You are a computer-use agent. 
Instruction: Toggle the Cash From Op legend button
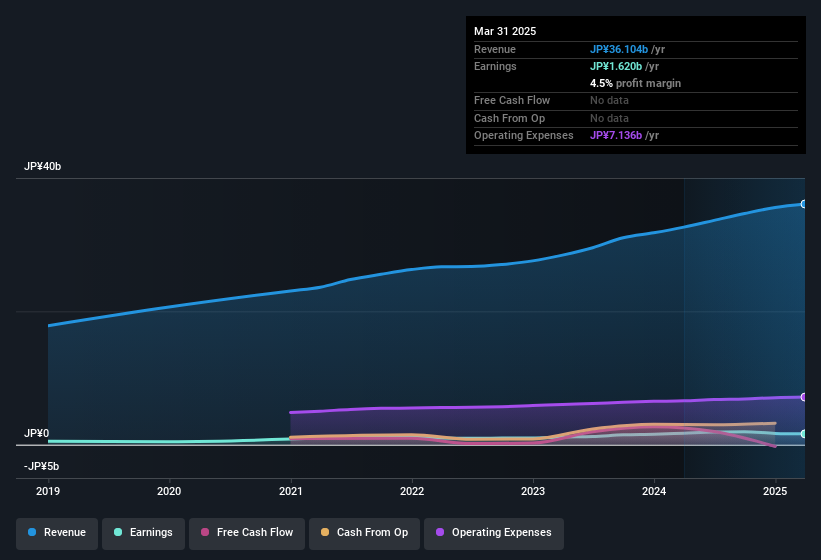coord(364,533)
